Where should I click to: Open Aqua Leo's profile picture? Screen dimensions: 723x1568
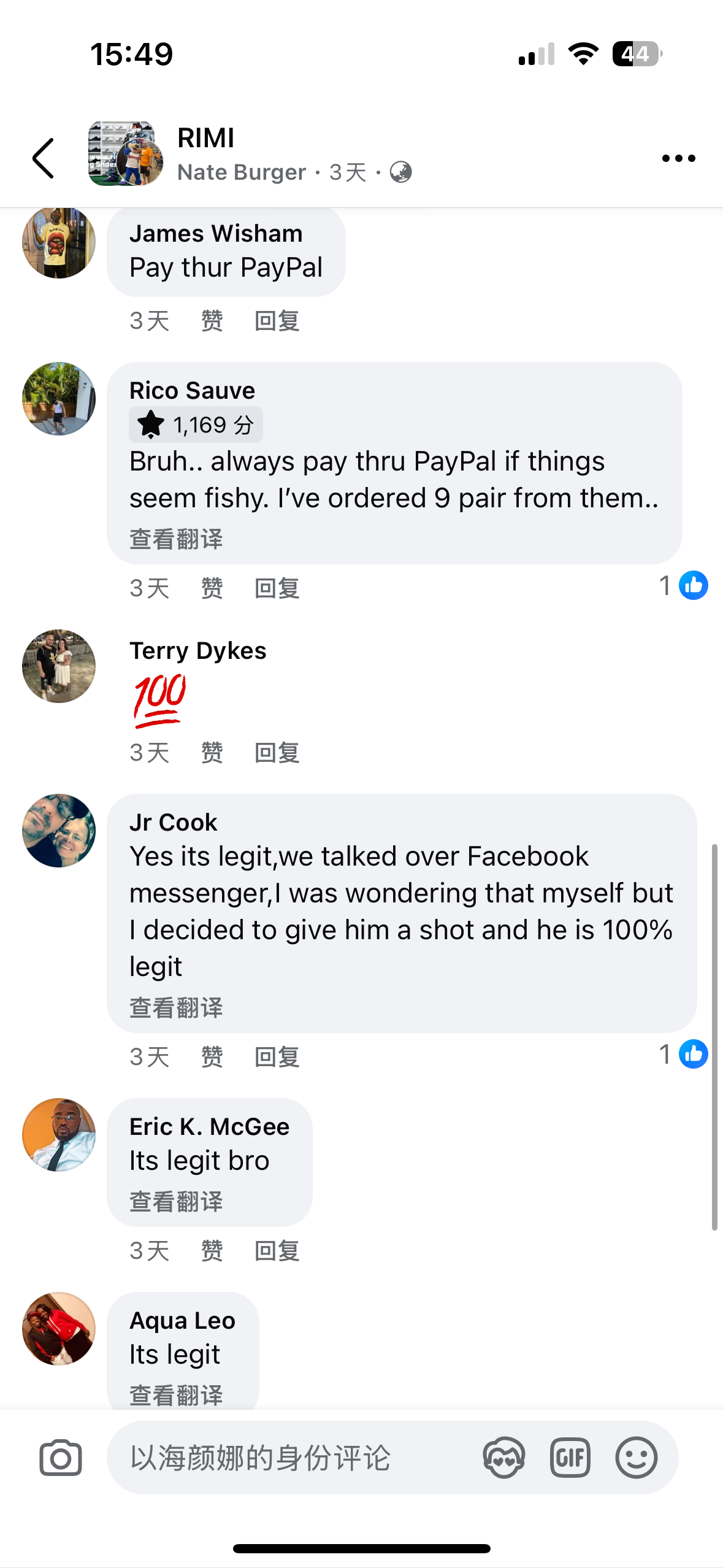[x=59, y=1329]
